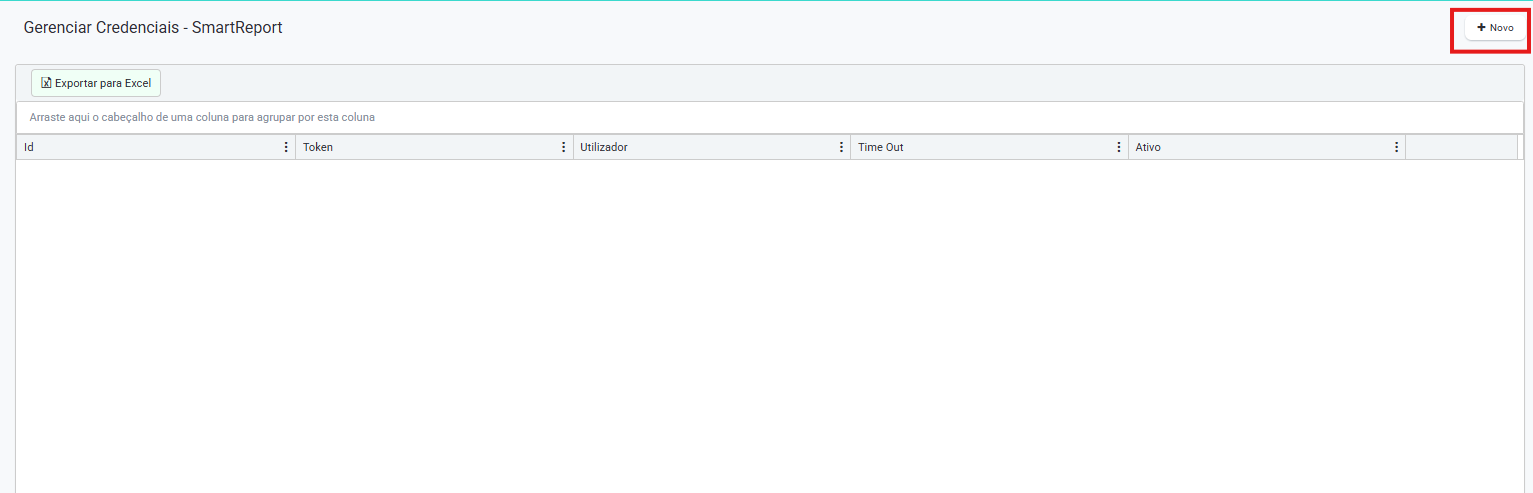Sort by the Ativo column header
1533x493 pixels.
coord(1148,147)
